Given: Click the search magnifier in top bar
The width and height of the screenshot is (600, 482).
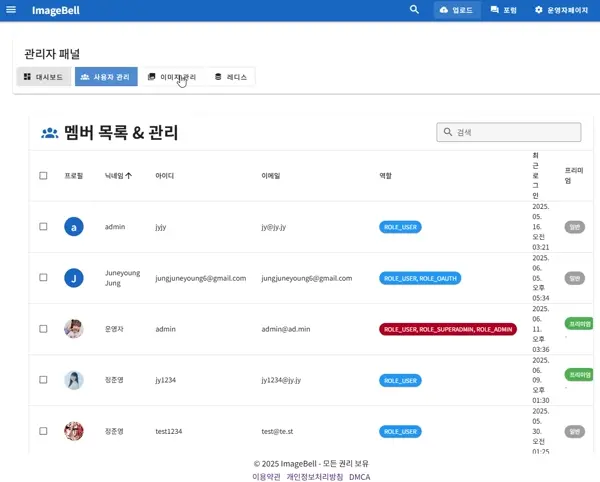Looking at the screenshot, I should pos(414,10).
